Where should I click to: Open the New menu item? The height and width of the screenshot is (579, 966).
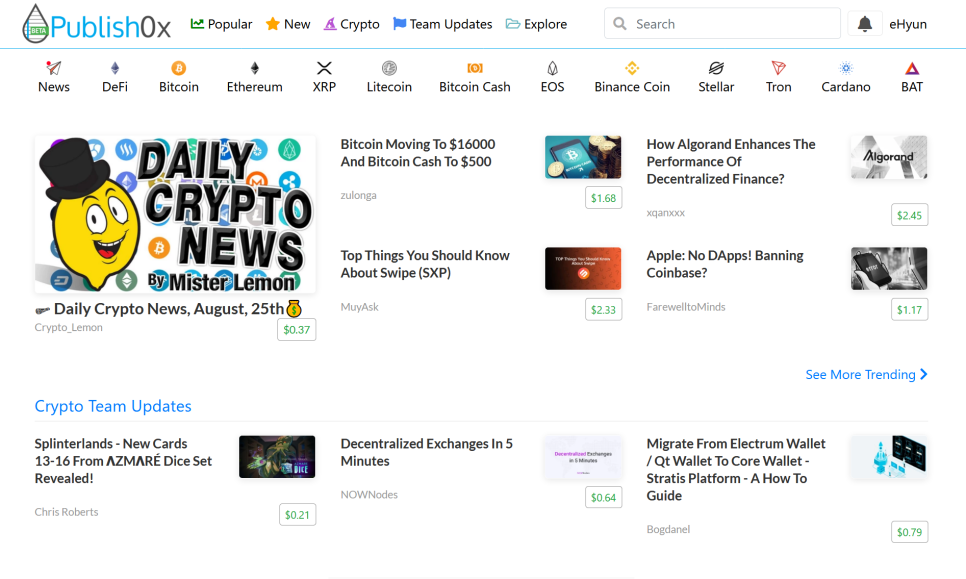pyautogui.click(x=288, y=24)
